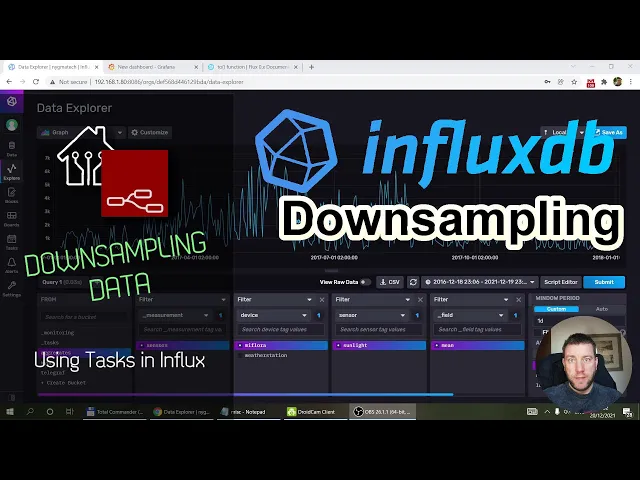Toggle the View Raw Data switch

(x=365, y=282)
